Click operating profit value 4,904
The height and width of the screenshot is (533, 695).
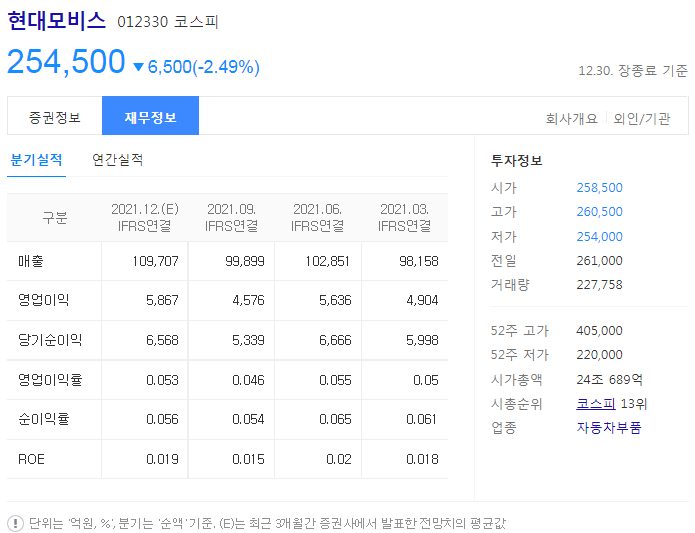422,300
